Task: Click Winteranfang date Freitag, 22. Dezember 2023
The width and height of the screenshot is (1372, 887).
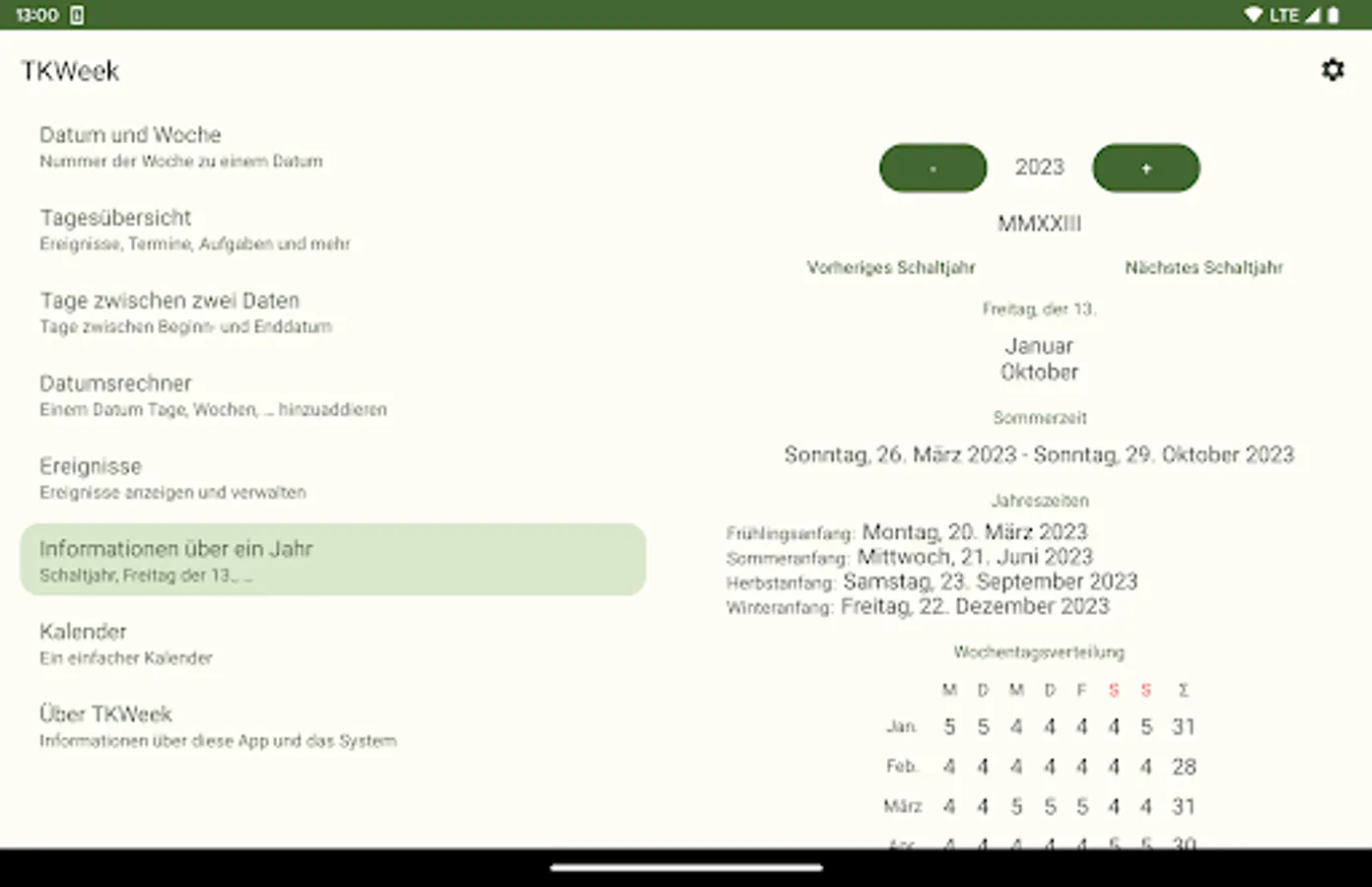Action: 975,606
